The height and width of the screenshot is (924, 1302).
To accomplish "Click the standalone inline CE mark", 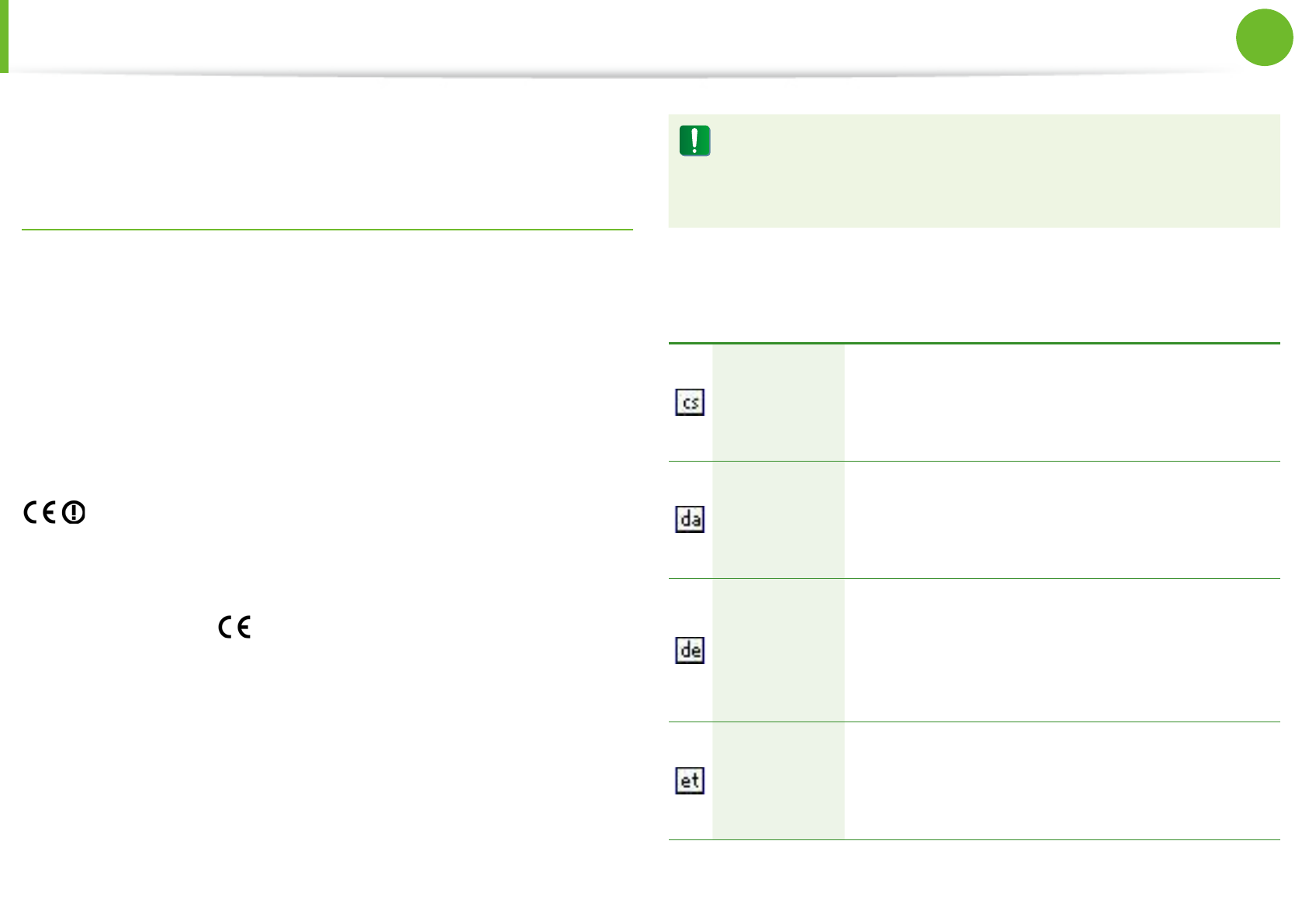I will (x=234, y=627).
